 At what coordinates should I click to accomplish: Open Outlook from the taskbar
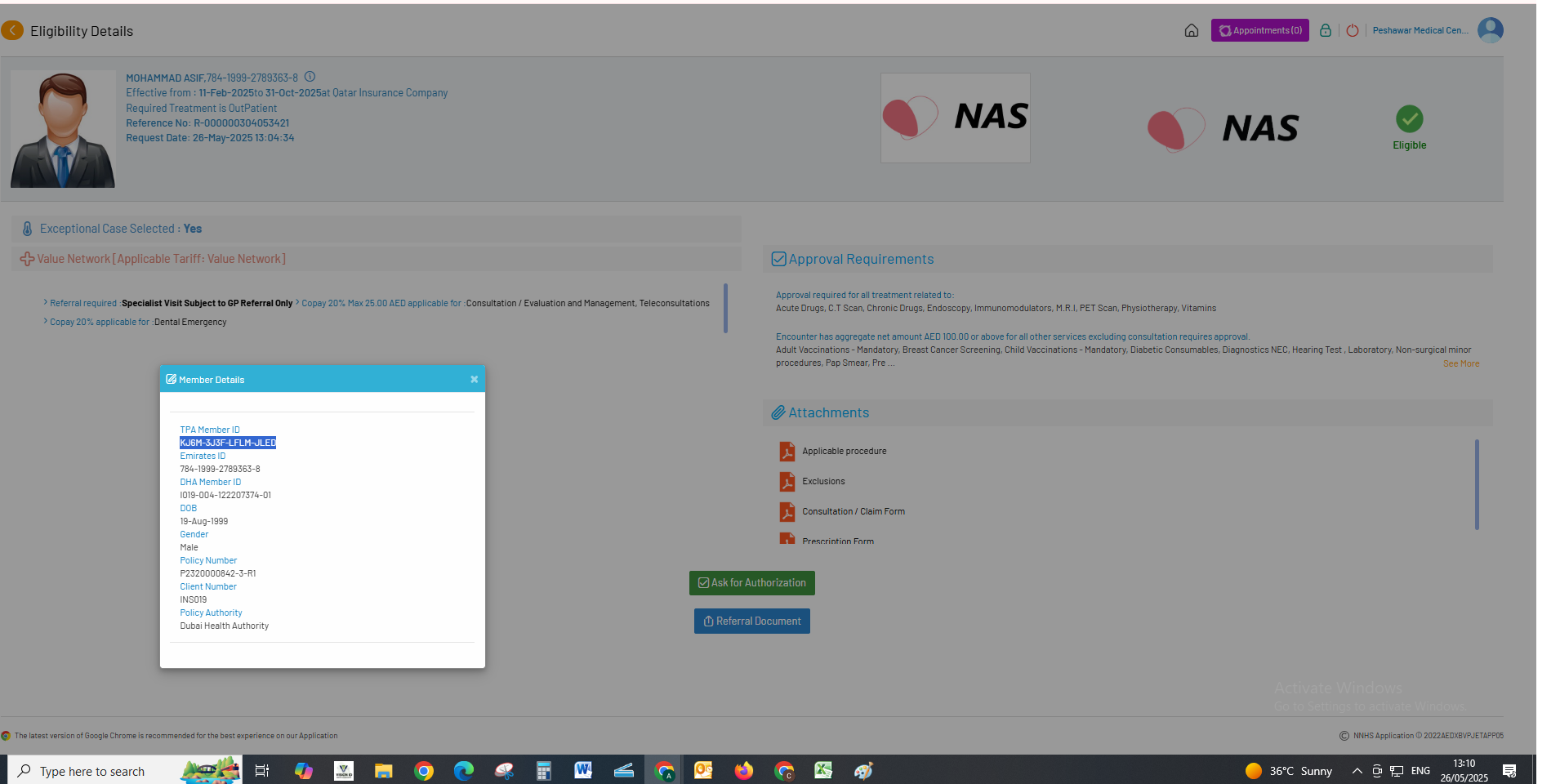703,770
